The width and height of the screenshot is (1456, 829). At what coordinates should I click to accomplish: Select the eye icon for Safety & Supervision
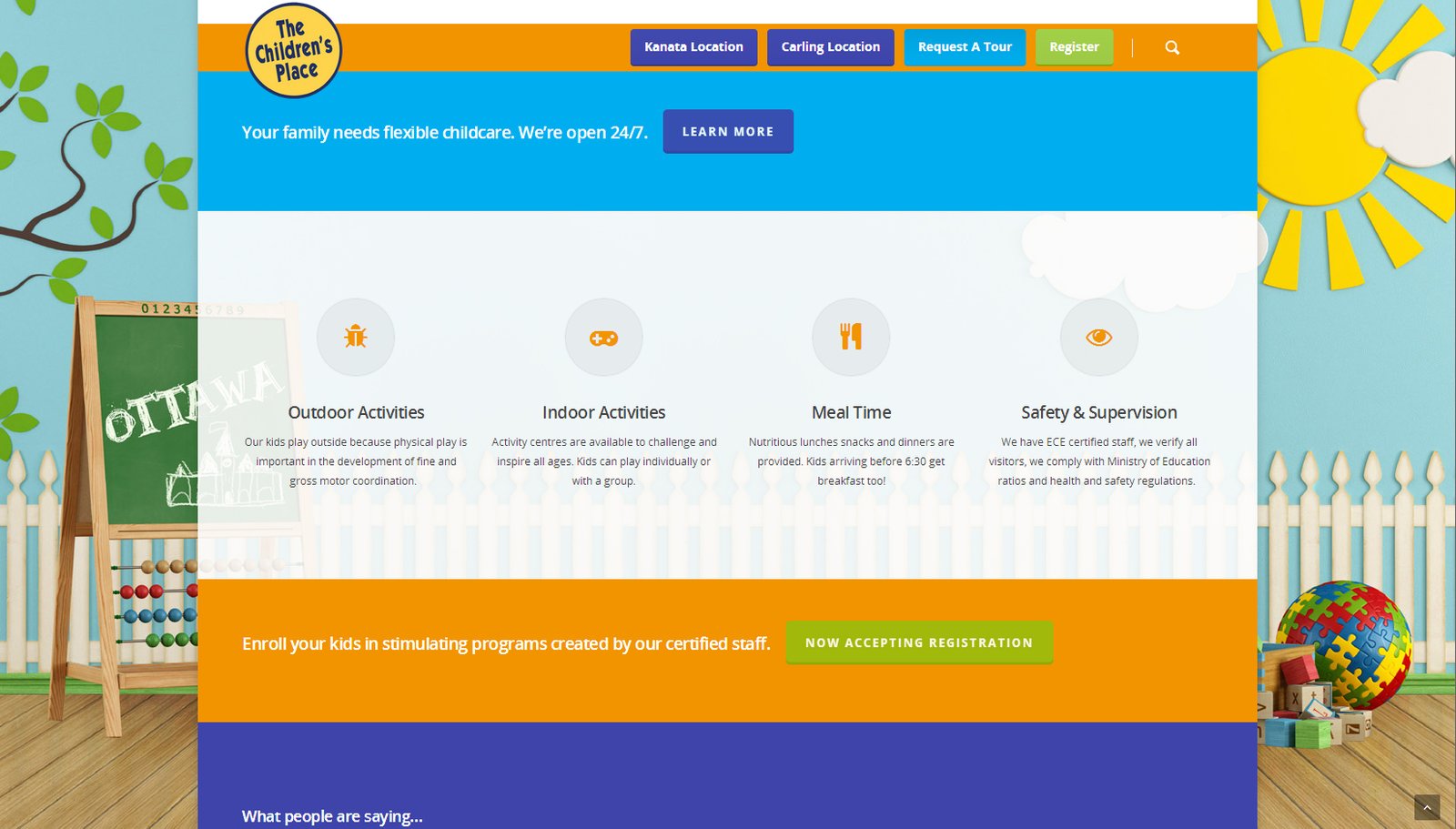(x=1099, y=337)
